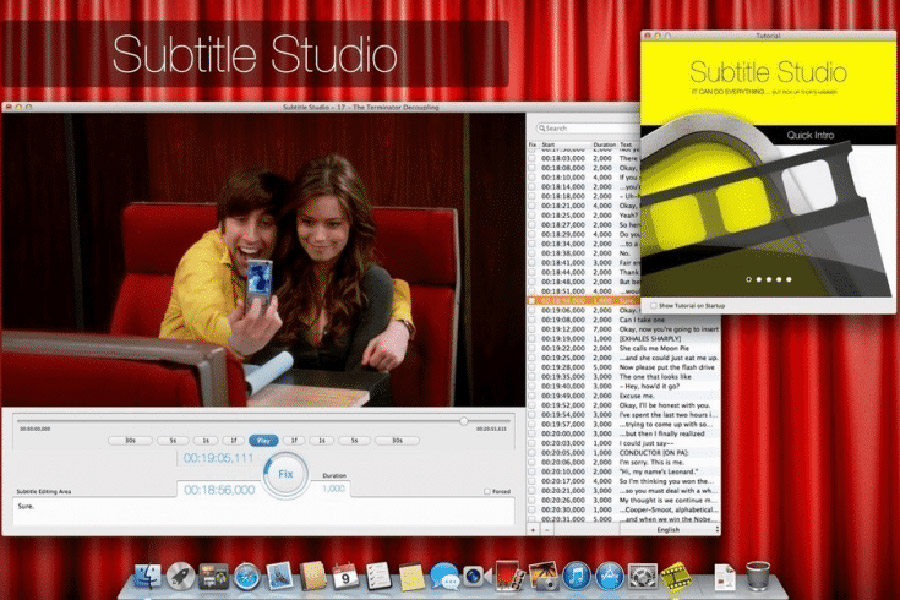Viewport: 900px width, 600px height.
Task: Click the magnifier icon in the Search field
Action: tap(542, 128)
